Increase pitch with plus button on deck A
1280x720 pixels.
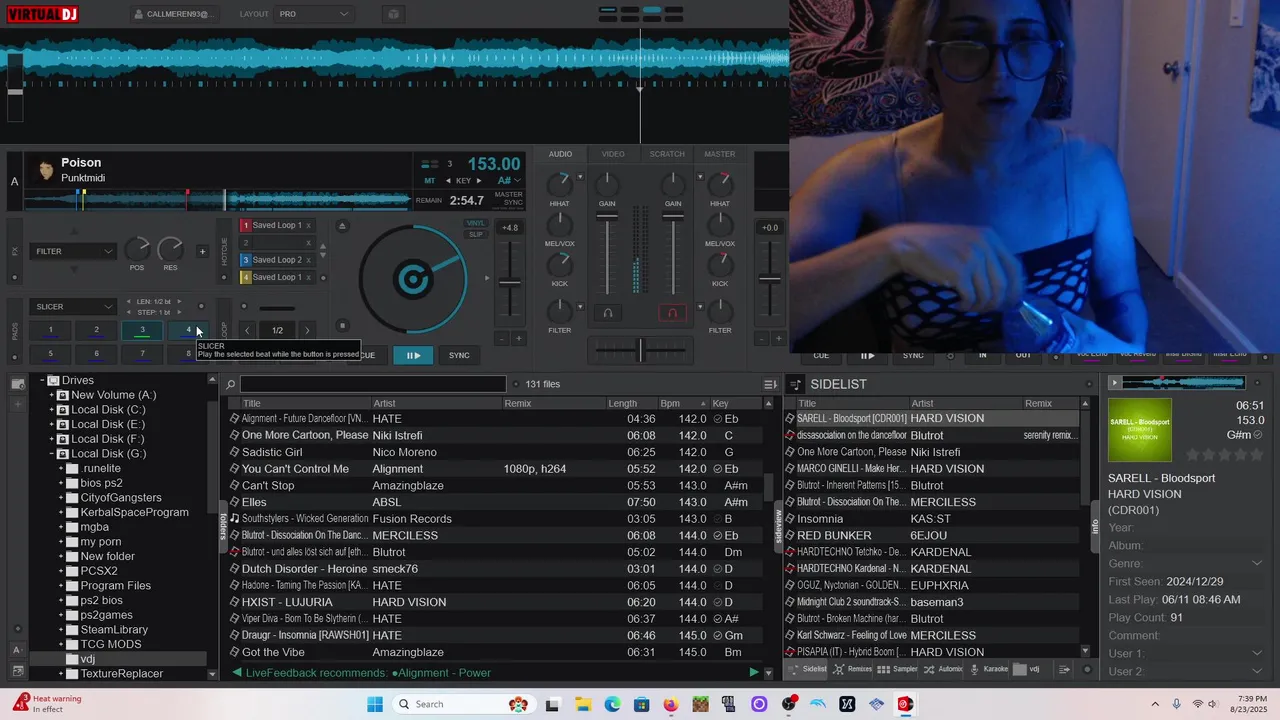click(518, 339)
